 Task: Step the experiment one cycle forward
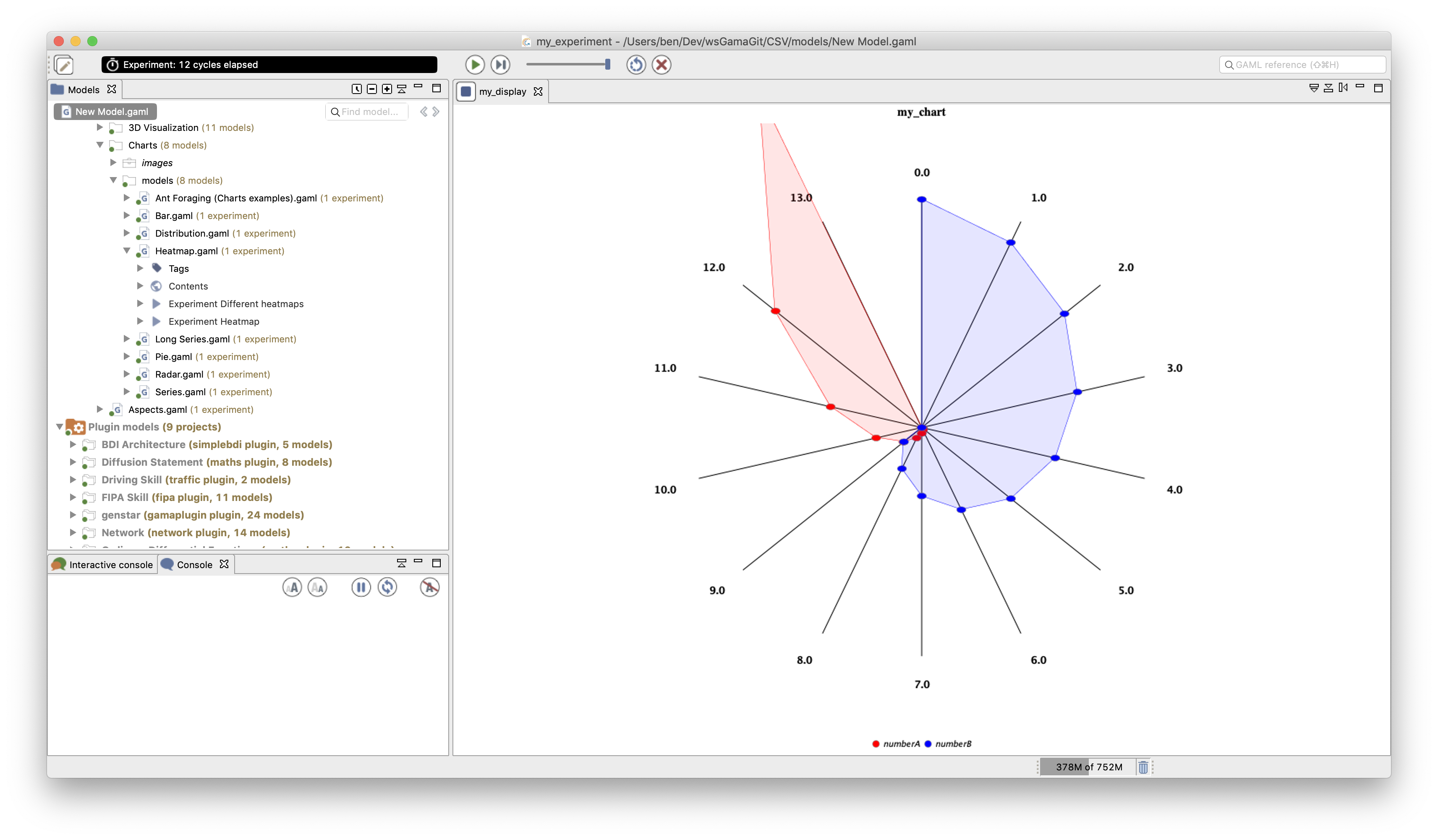pos(500,65)
